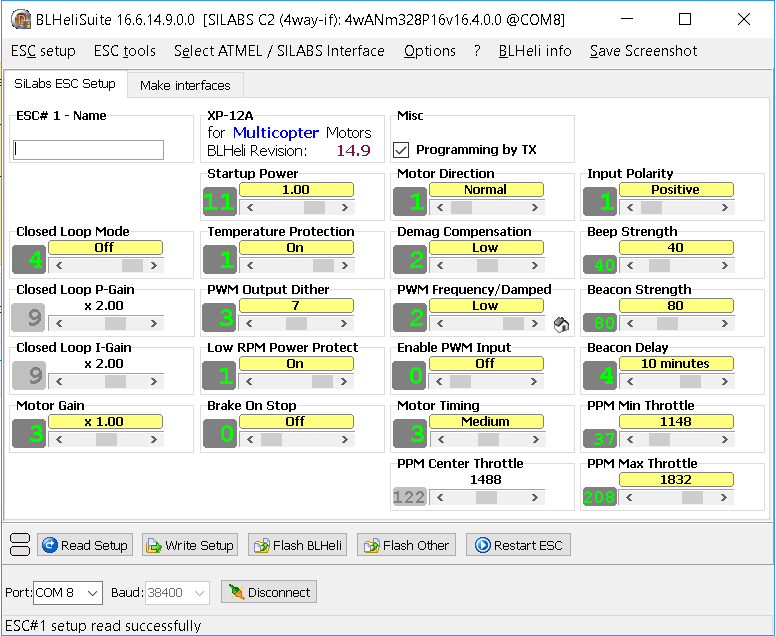The height and width of the screenshot is (636, 776).
Task: Click Motor Direction right arrow
Action: coord(535,208)
